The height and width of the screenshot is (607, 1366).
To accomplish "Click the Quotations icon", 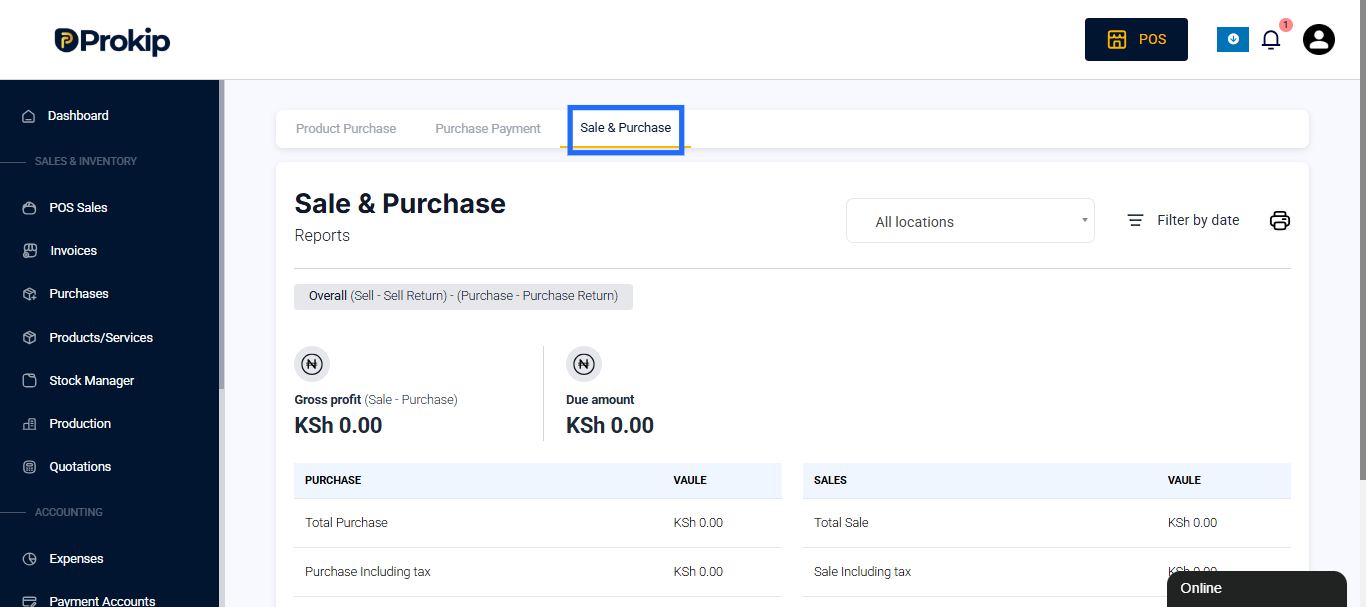I will point(29,467).
